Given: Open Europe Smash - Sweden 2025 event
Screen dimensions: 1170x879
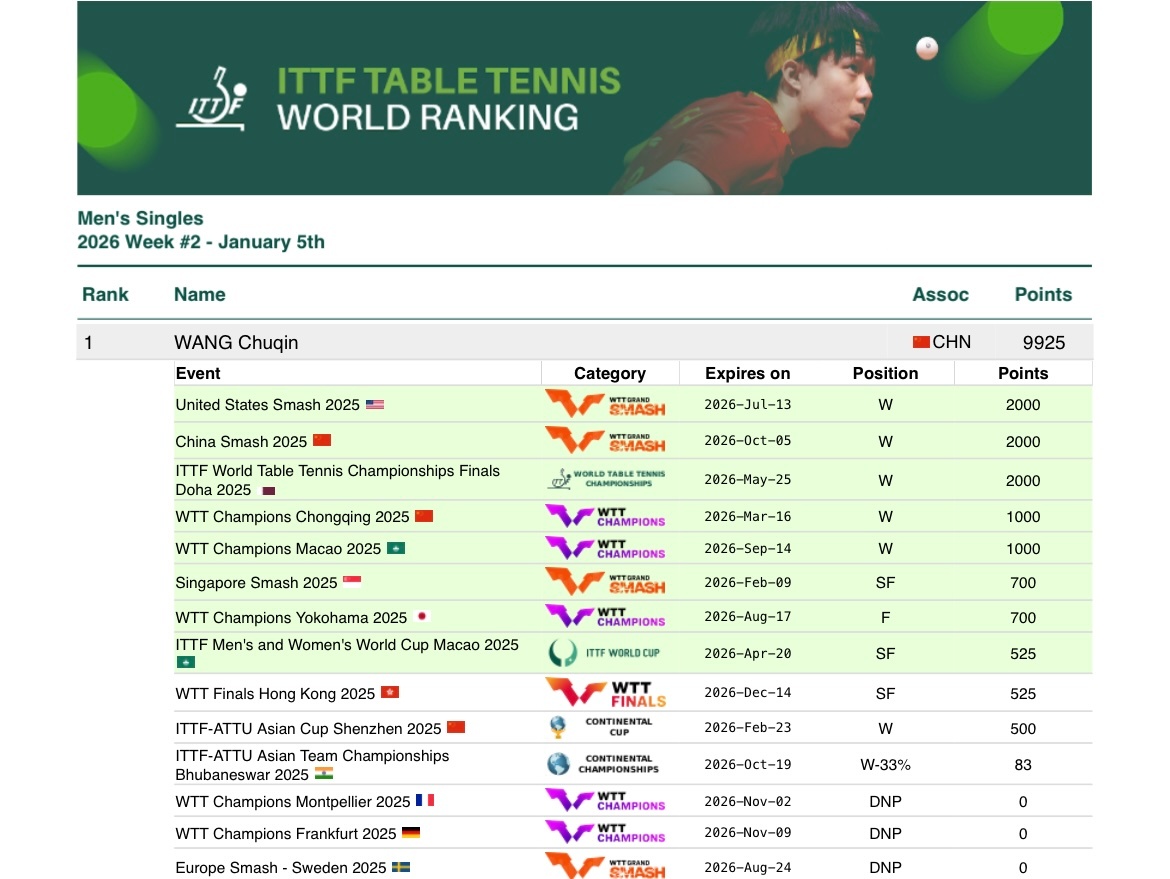Looking at the screenshot, I should 281,868.
